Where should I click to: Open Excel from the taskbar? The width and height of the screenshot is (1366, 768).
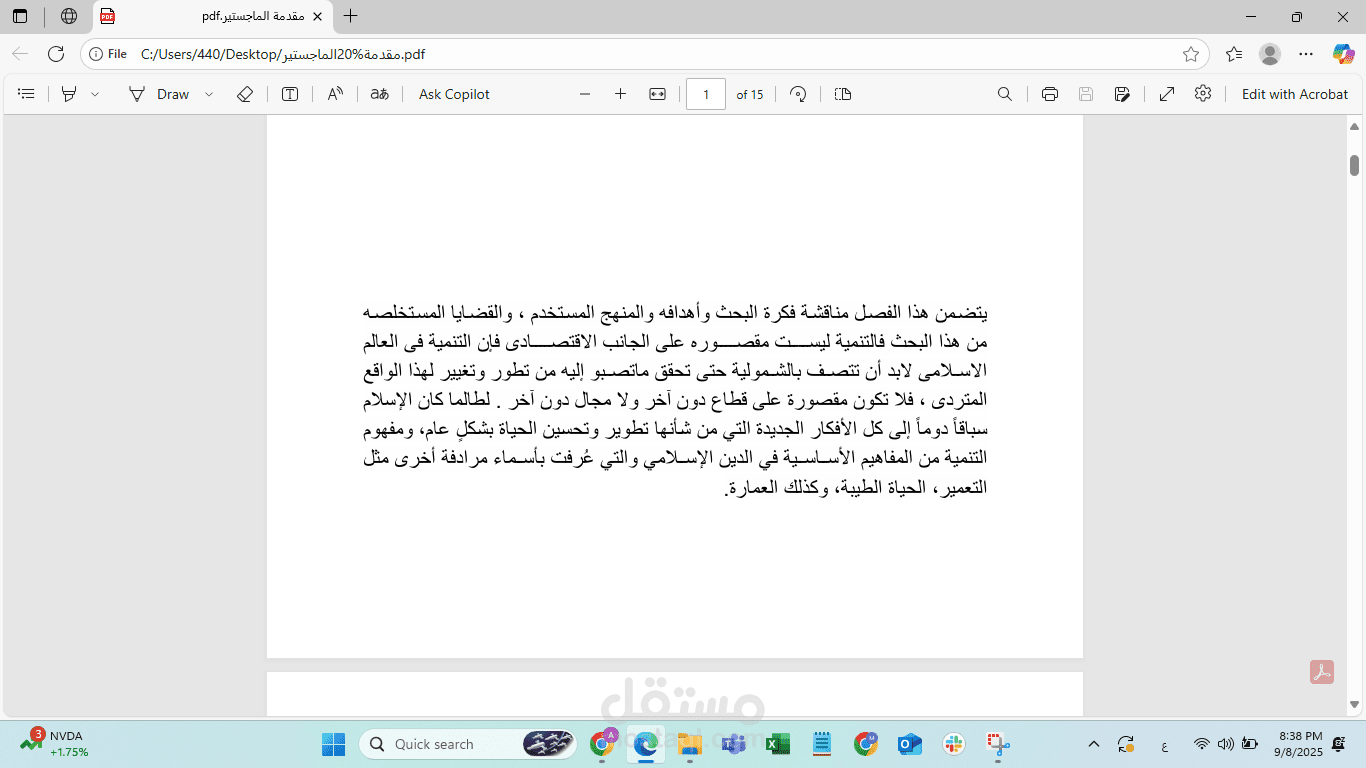pos(778,744)
